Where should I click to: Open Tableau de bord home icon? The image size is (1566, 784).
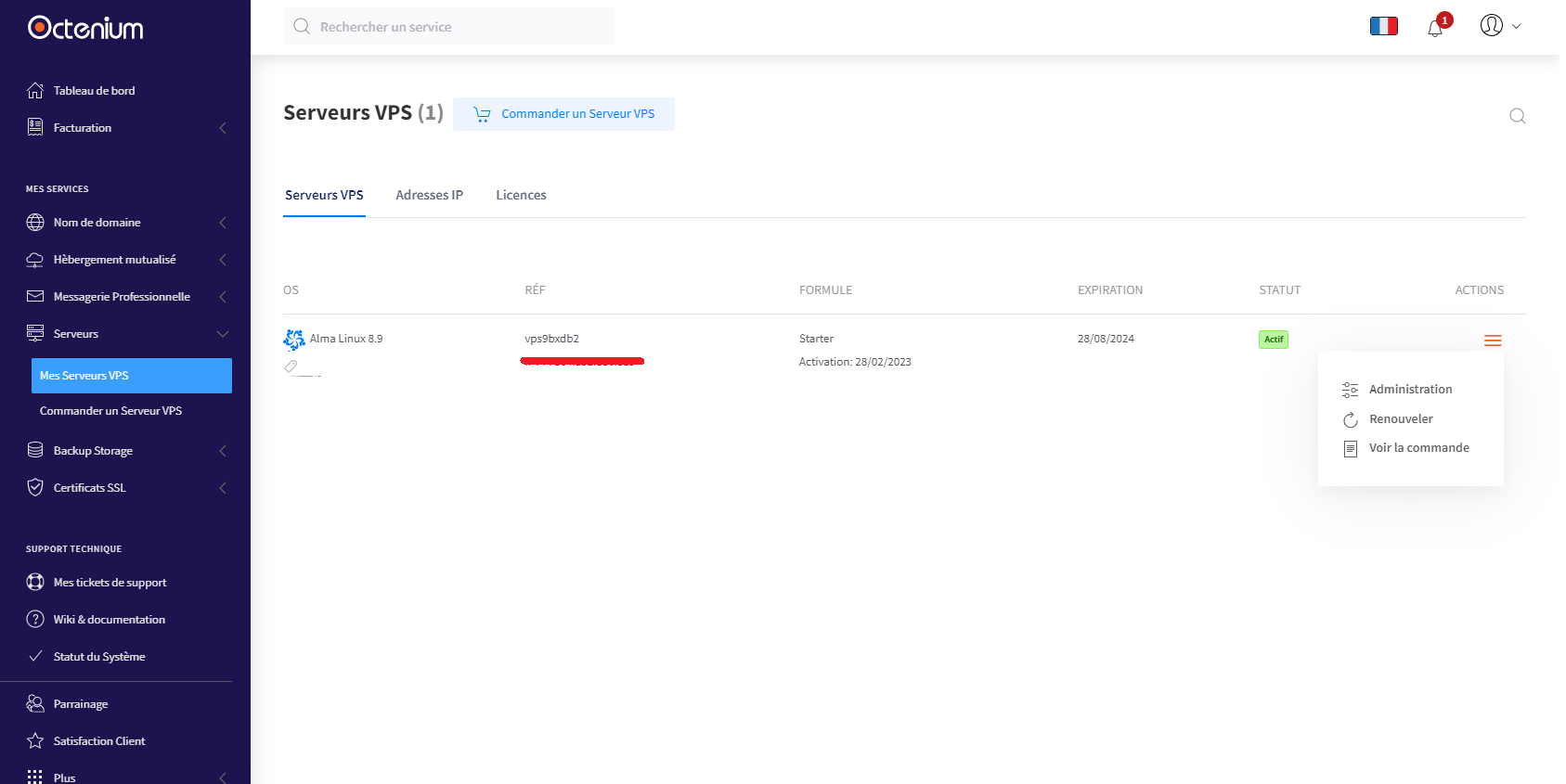point(35,90)
